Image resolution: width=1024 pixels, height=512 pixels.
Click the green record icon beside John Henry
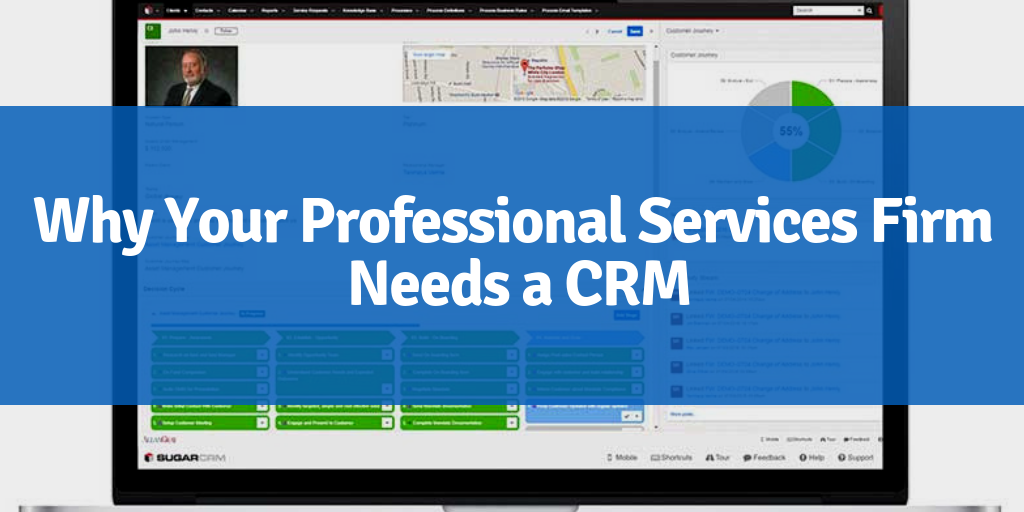153,31
